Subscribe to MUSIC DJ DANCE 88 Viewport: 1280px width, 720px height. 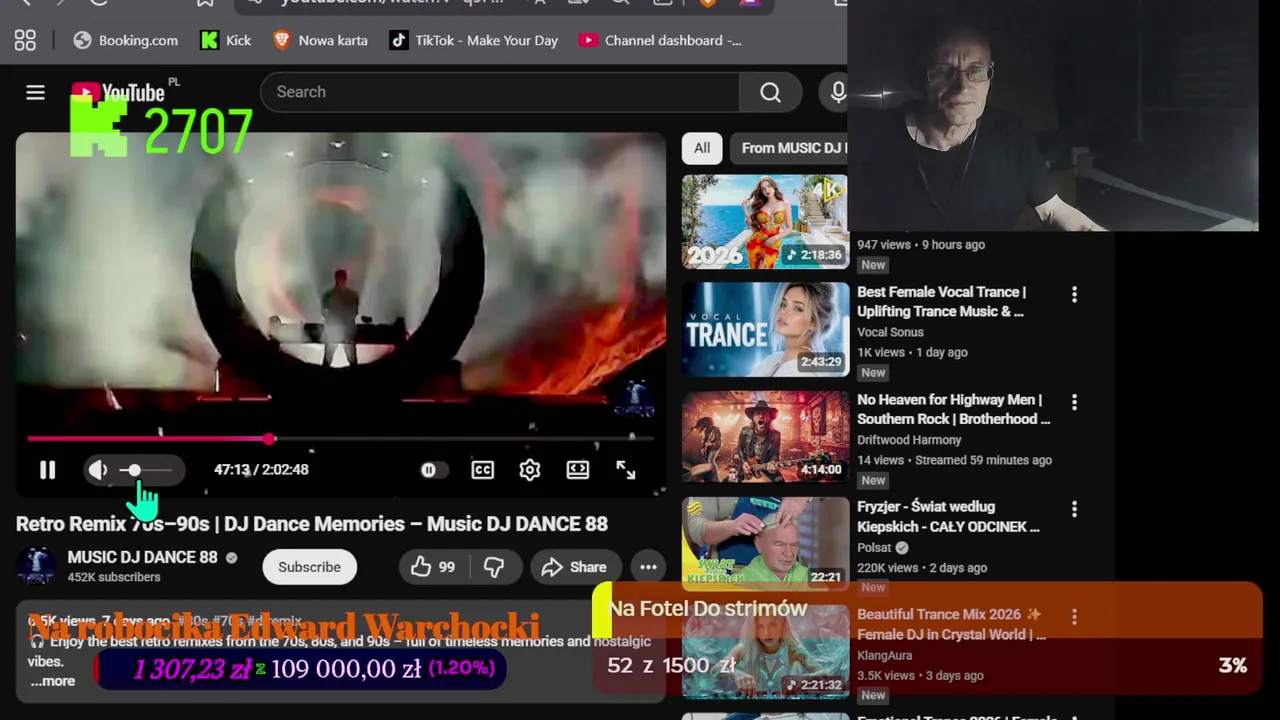[x=309, y=567]
